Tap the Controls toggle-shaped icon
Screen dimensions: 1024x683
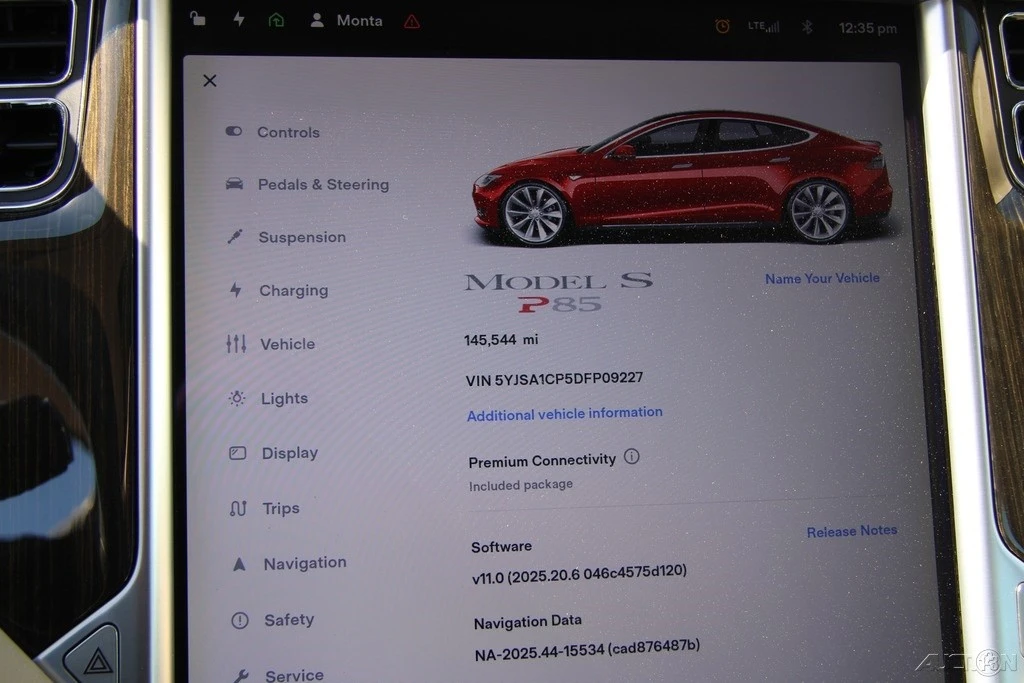[234, 131]
